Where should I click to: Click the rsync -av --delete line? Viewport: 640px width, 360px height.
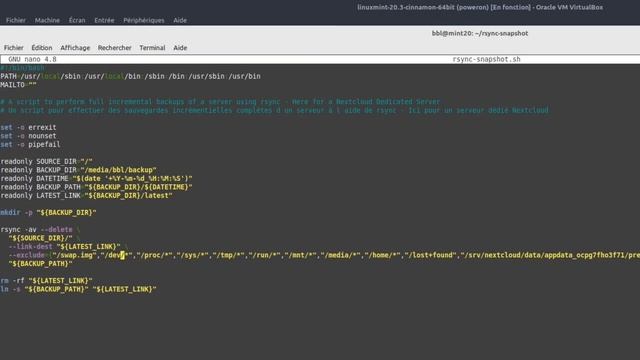pos(40,229)
